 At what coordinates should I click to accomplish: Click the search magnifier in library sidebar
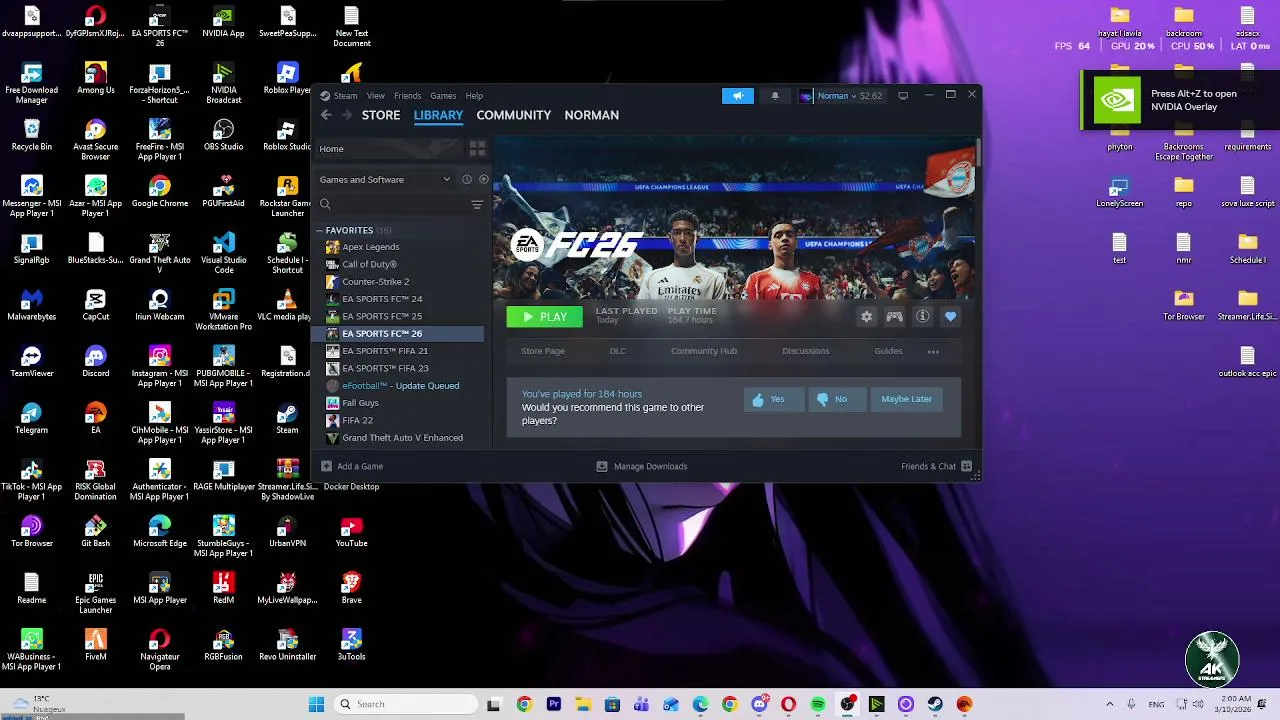coord(325,204)
